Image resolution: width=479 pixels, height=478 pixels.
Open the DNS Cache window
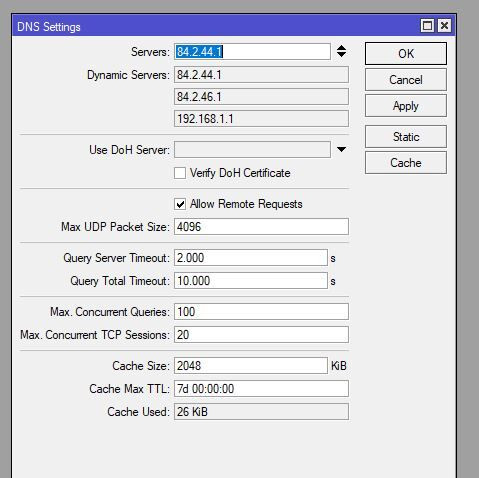tap(406, 163)
